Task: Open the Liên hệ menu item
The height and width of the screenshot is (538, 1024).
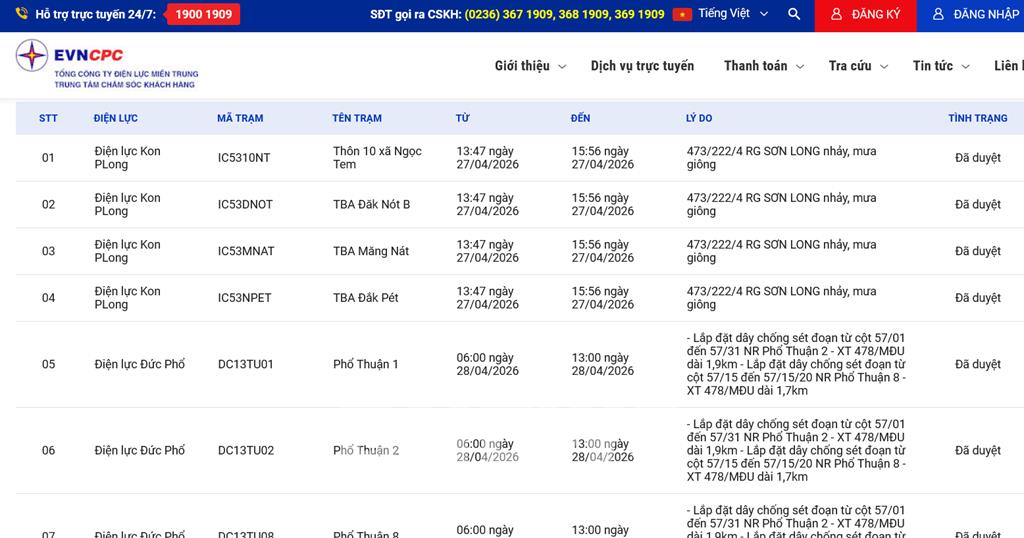Action: [x=1007, y=66]
